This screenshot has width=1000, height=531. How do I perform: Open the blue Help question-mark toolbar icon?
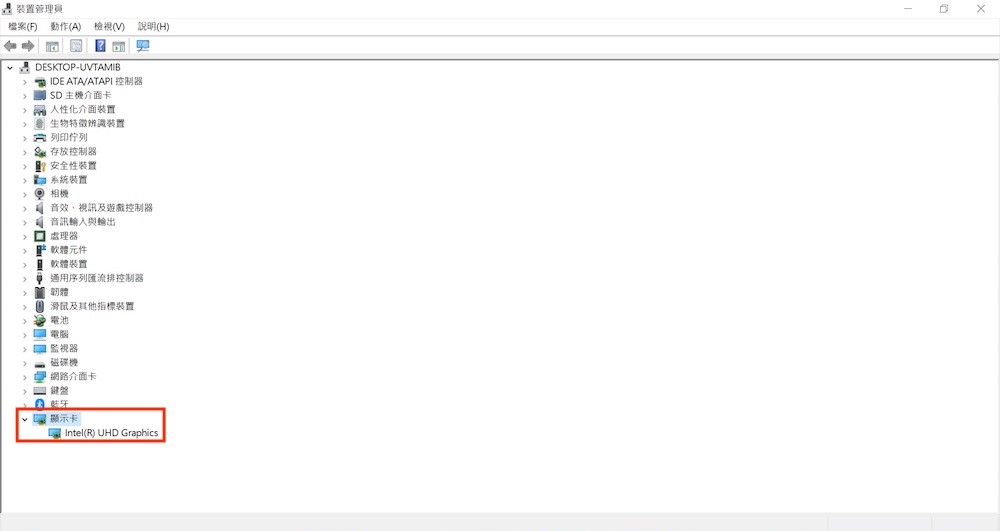(x=100, y=46)
